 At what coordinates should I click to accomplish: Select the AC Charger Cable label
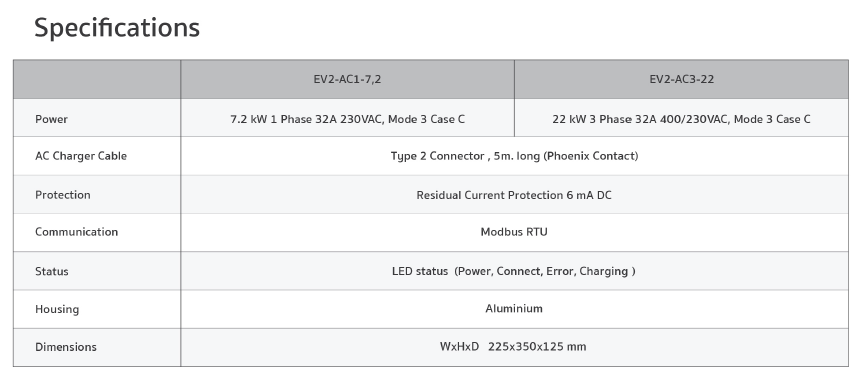click(81, 156)
